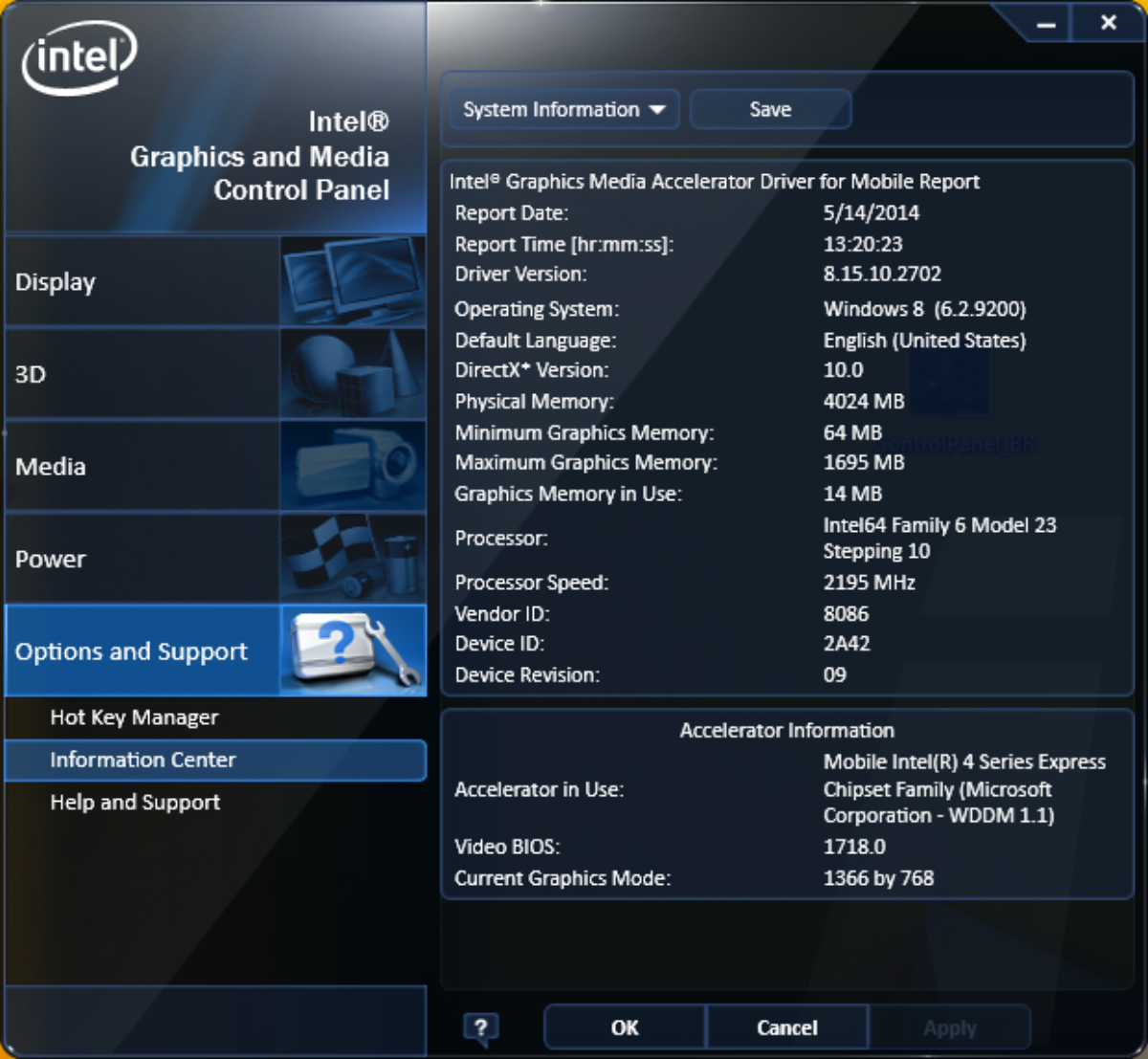This screenshot has height=1059, width=1148.
Task: Click Windows 8 (6.2.9200) value
Action: pyautogui.click(x=924, y=309)
